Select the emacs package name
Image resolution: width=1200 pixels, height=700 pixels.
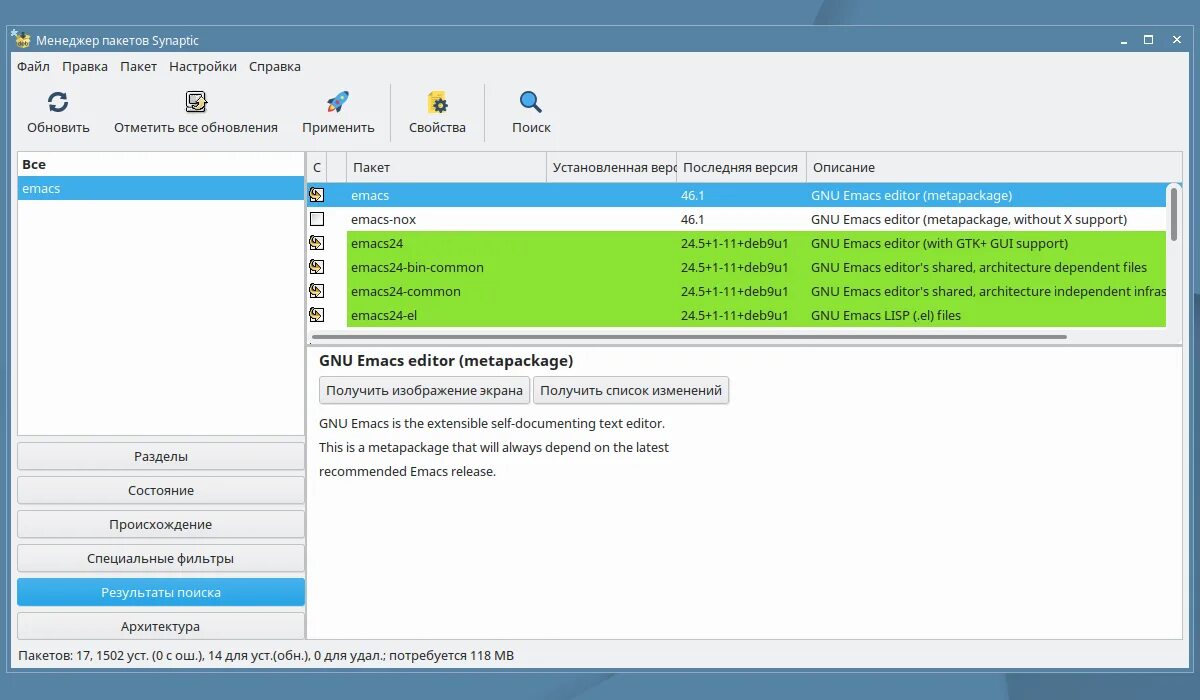[x=370, y=195]
